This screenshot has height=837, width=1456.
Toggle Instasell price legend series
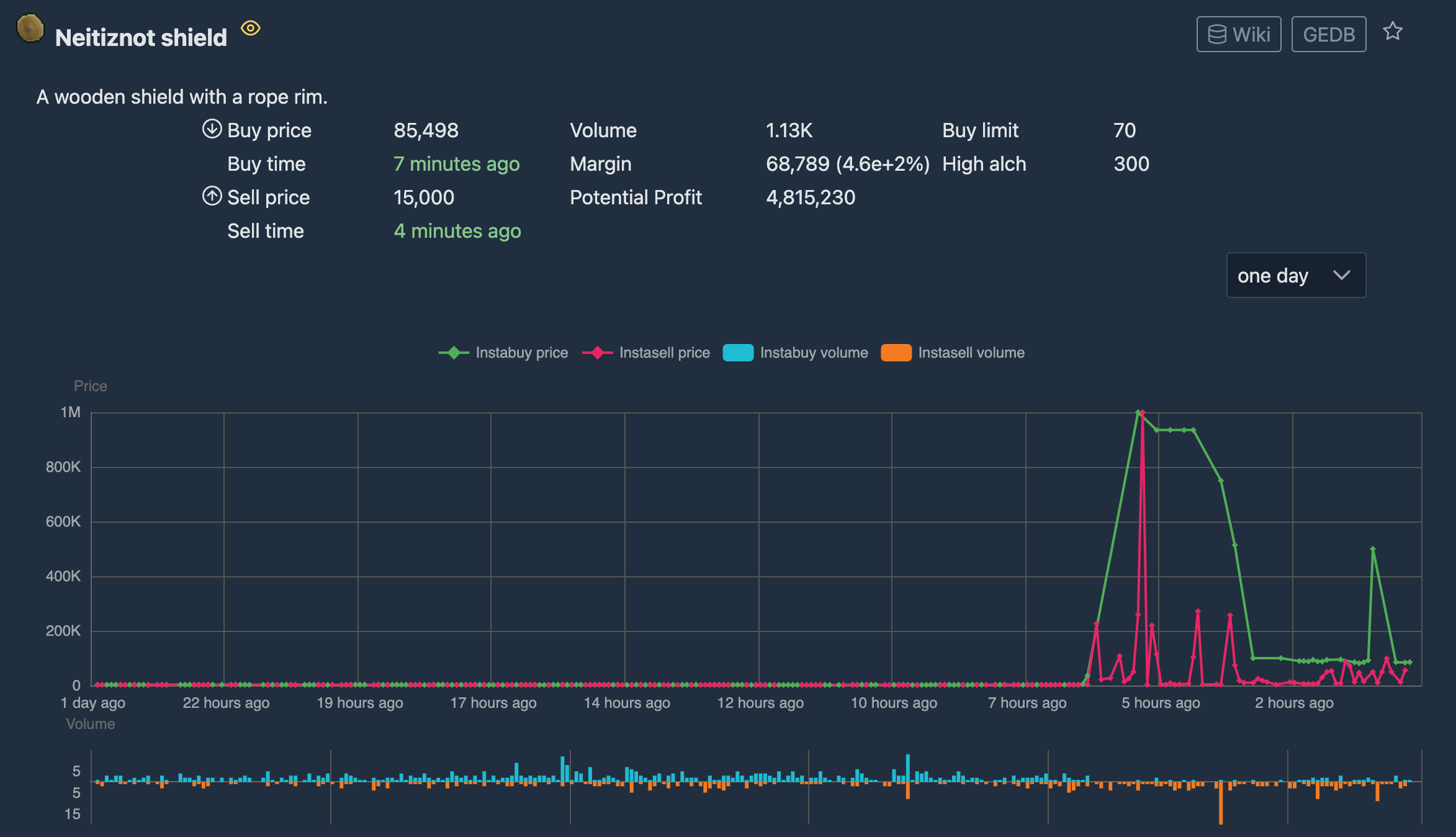click(664, 353)
